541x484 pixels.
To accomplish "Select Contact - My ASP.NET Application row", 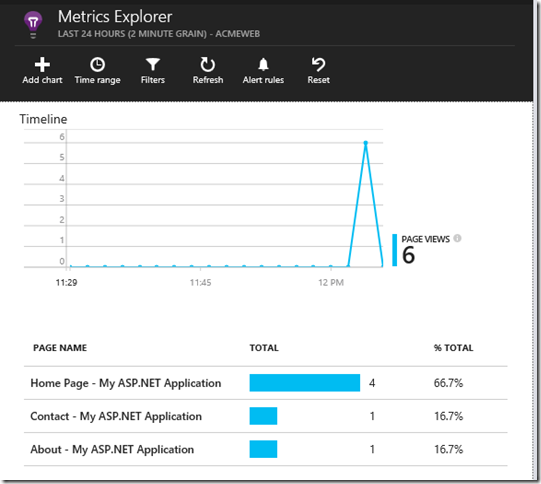I will (266, 416).
